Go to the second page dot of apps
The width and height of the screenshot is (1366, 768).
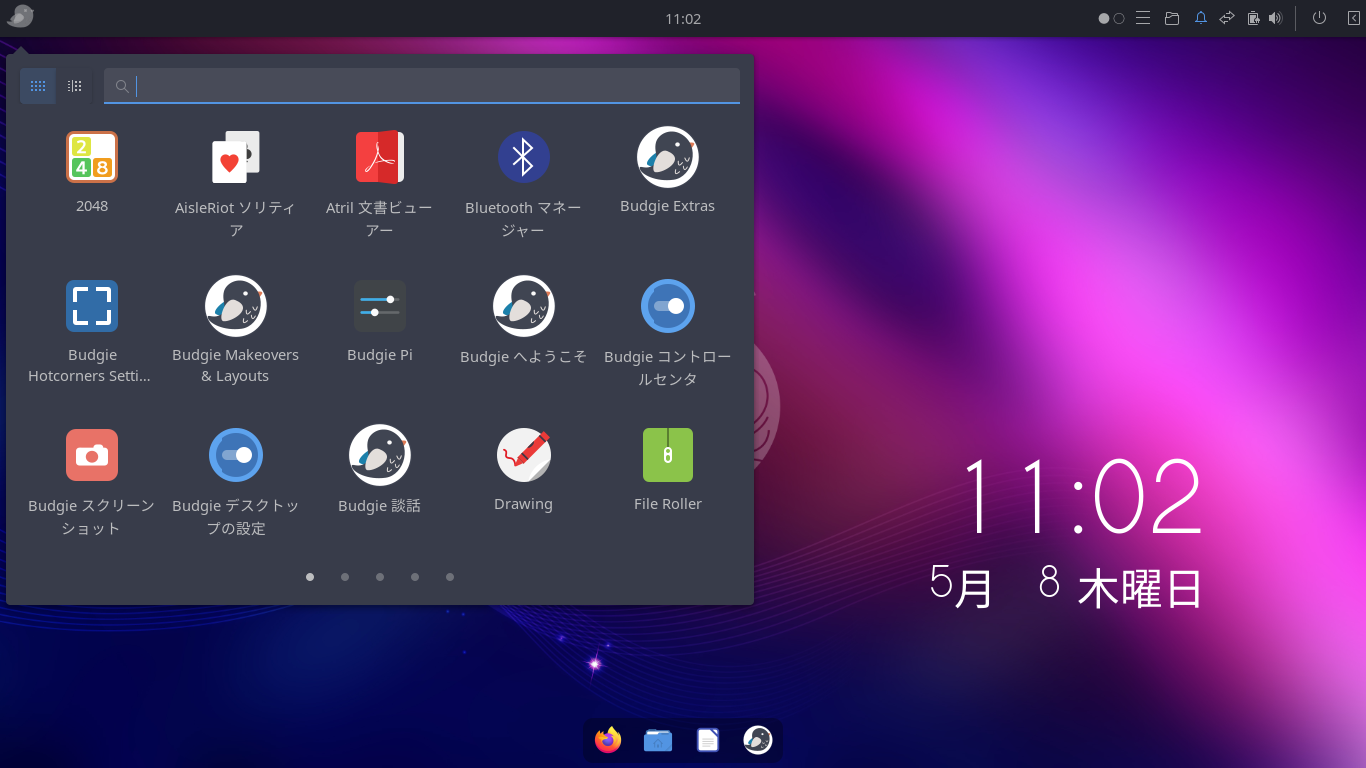345,577
